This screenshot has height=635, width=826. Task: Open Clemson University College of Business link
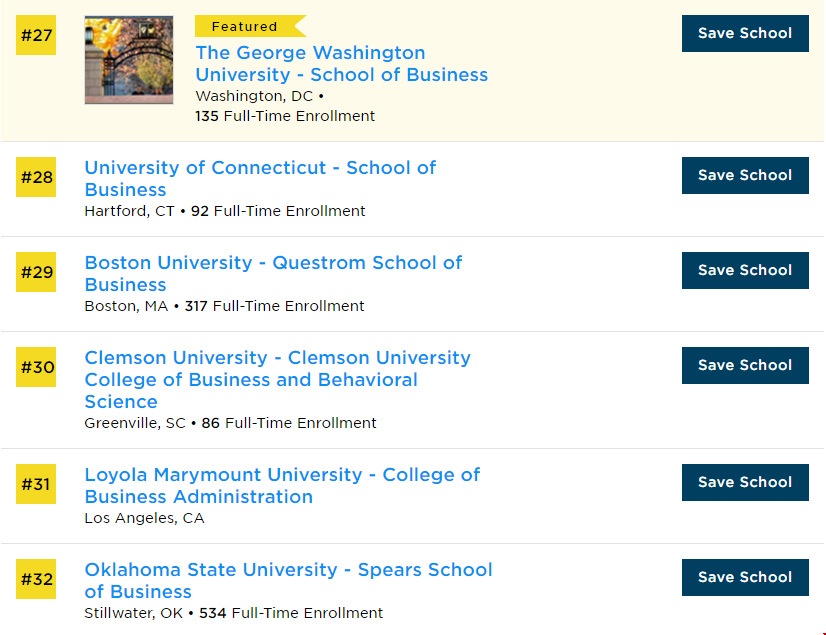click(x=277, y=379)
